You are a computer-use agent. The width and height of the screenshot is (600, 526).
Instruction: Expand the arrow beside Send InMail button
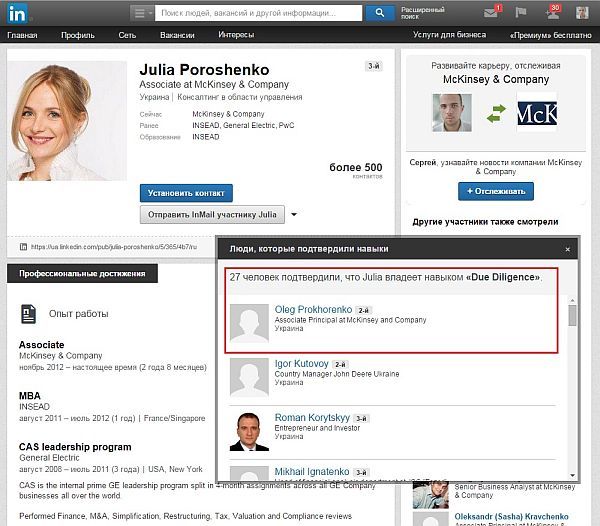click(x=295, y=215)
